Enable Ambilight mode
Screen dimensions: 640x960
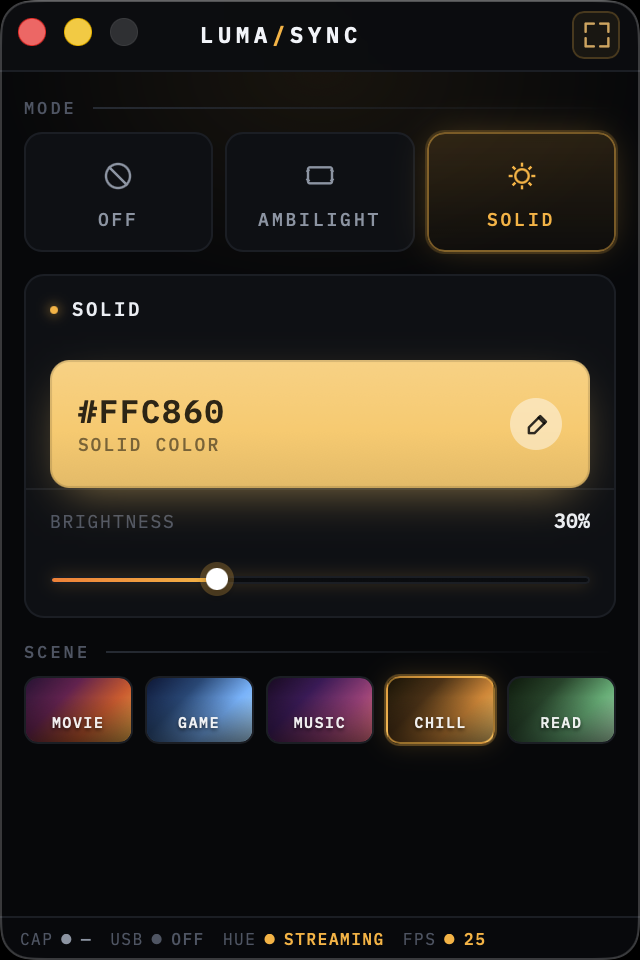coord(320,192)
